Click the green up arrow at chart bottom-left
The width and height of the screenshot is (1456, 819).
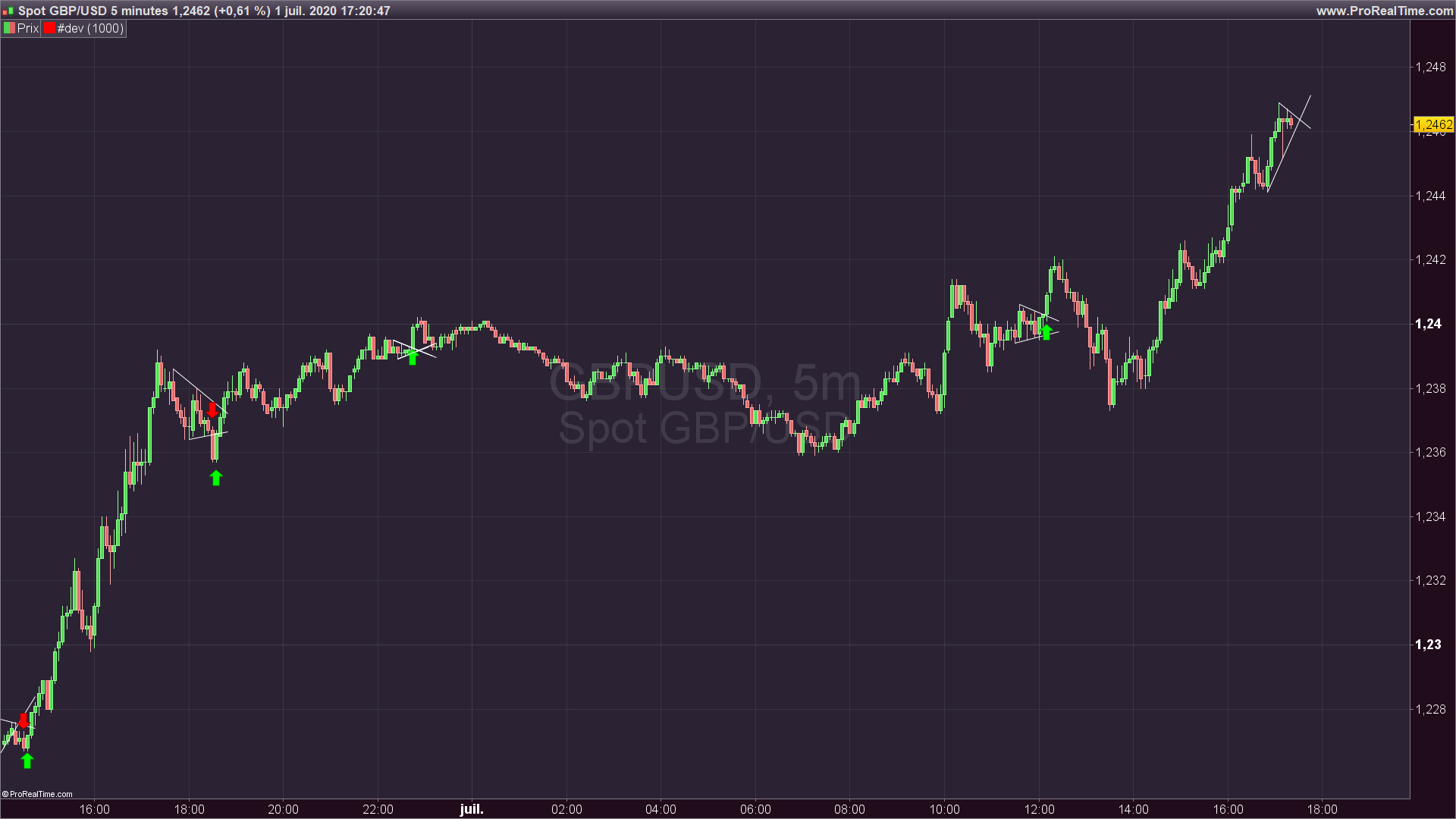click(x=27, y=761)
